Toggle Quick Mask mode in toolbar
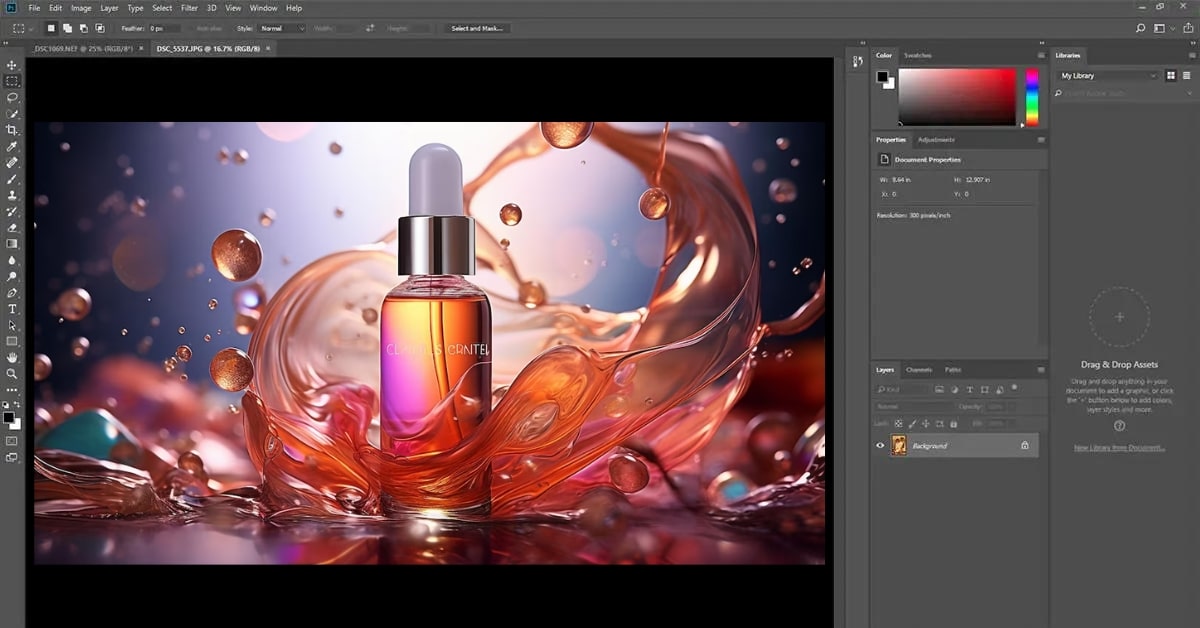Viewport: 1200px width, 628px height. pos(12,440)
